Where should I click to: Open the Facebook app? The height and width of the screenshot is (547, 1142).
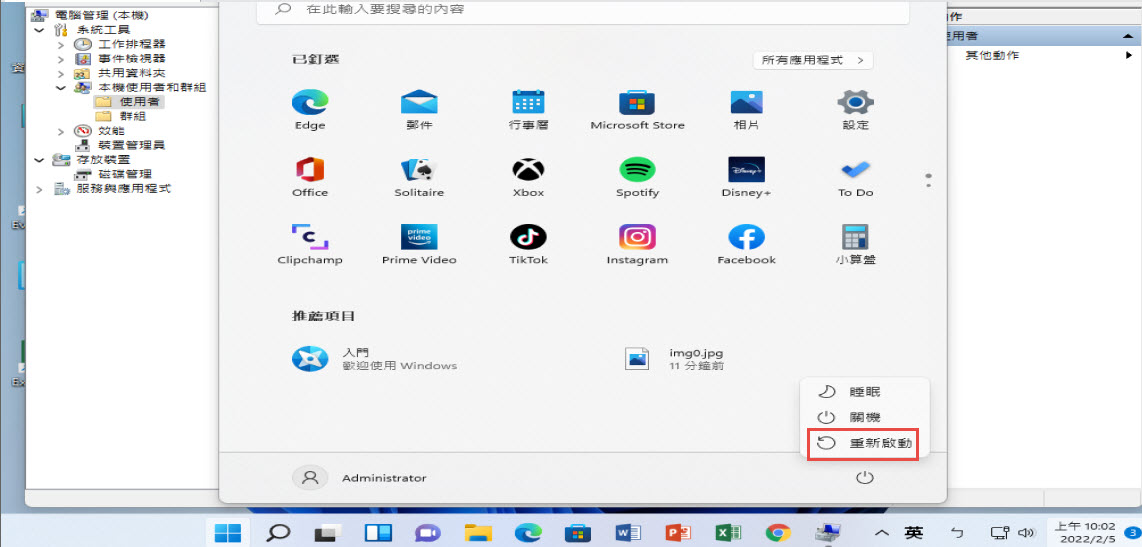coord(747,245)
